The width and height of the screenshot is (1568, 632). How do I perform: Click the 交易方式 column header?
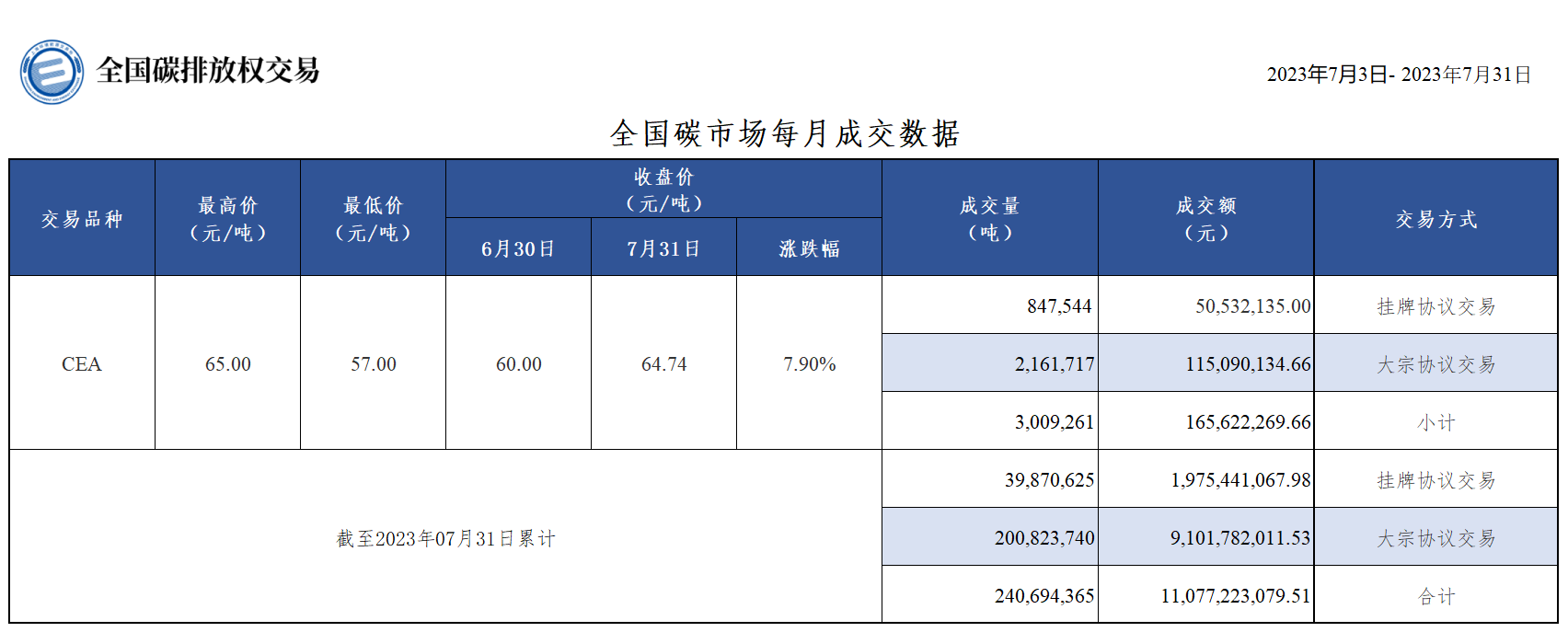point(1436,218)
